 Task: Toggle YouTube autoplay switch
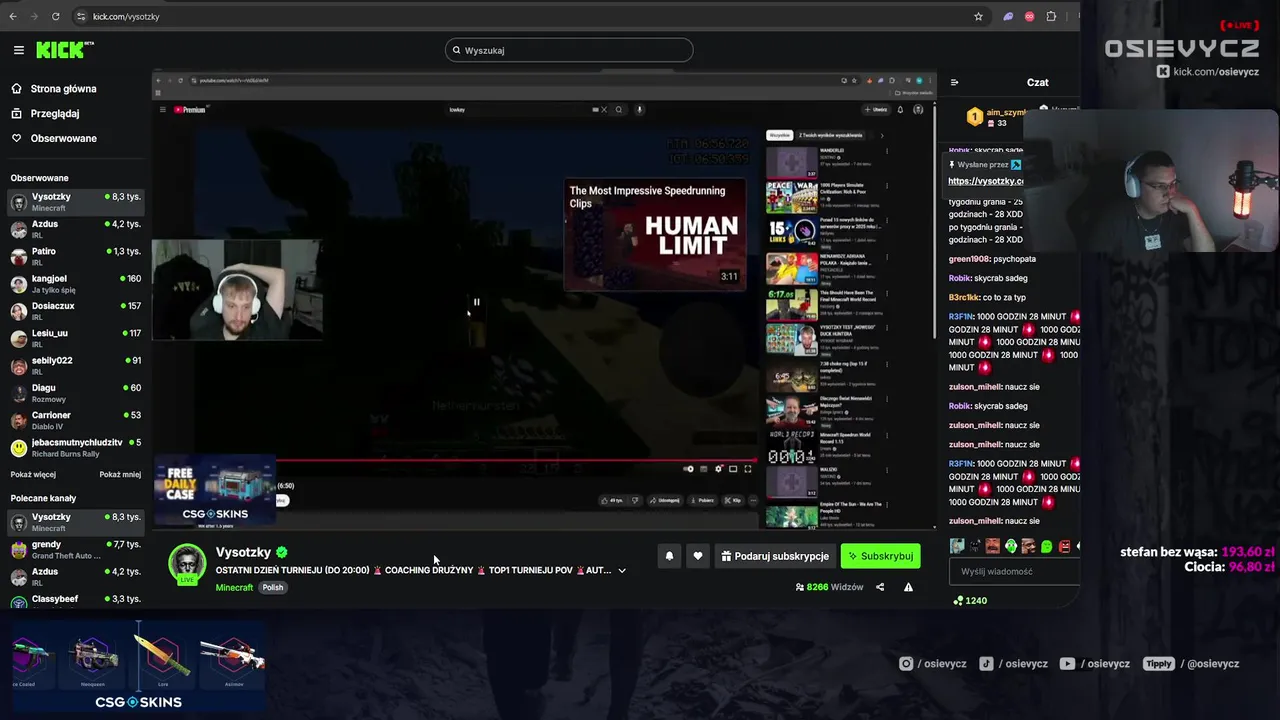[x=688, y=469]
